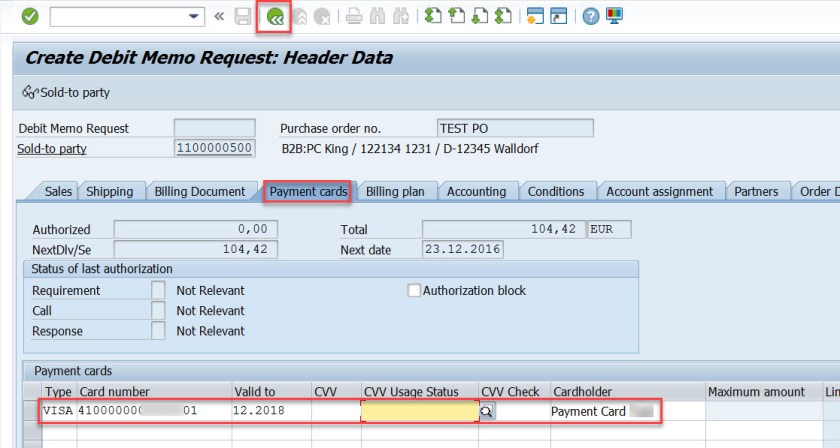The image size is (840, 448).
Task: Click the Maximum amount cell in VISA row
Action: point(764,411)
